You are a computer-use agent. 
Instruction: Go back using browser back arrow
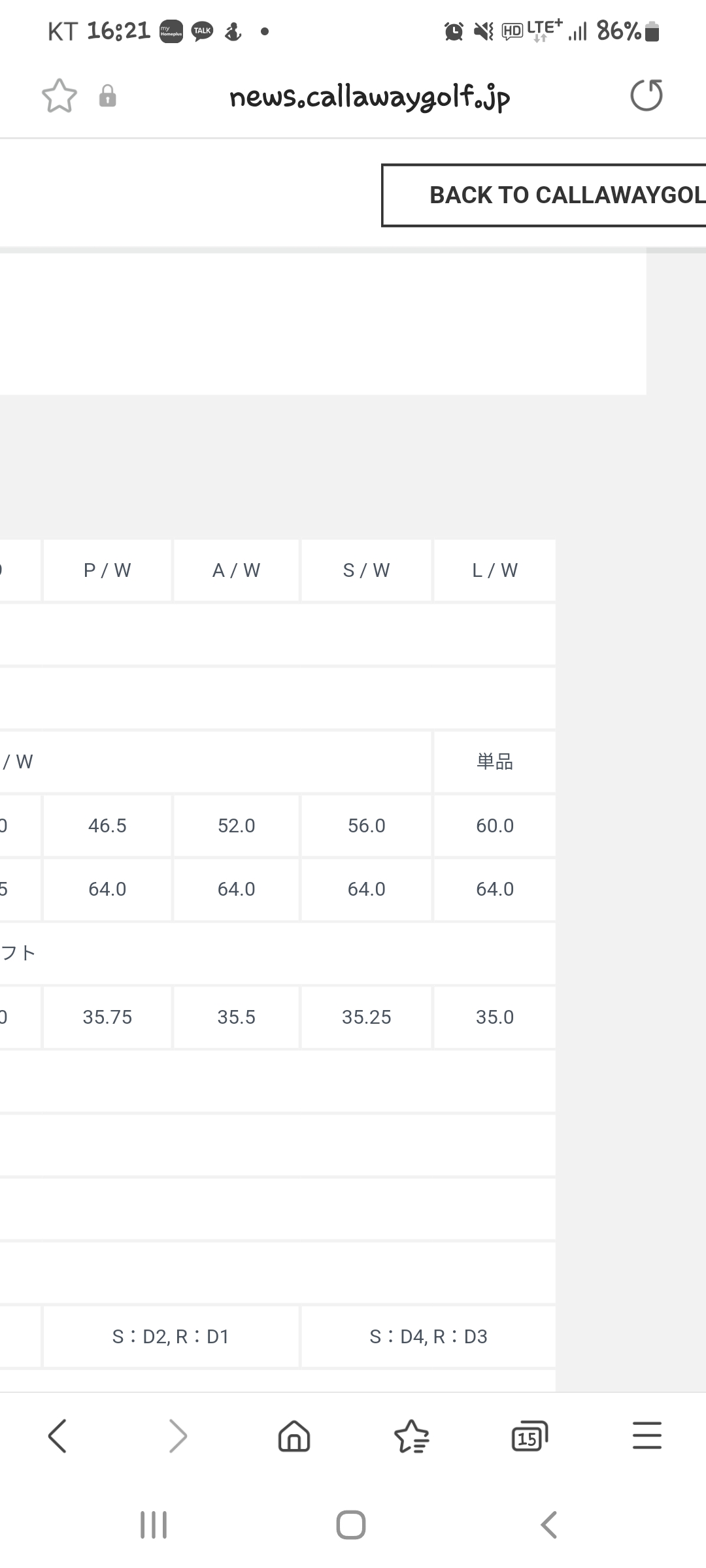[58, 1436]
